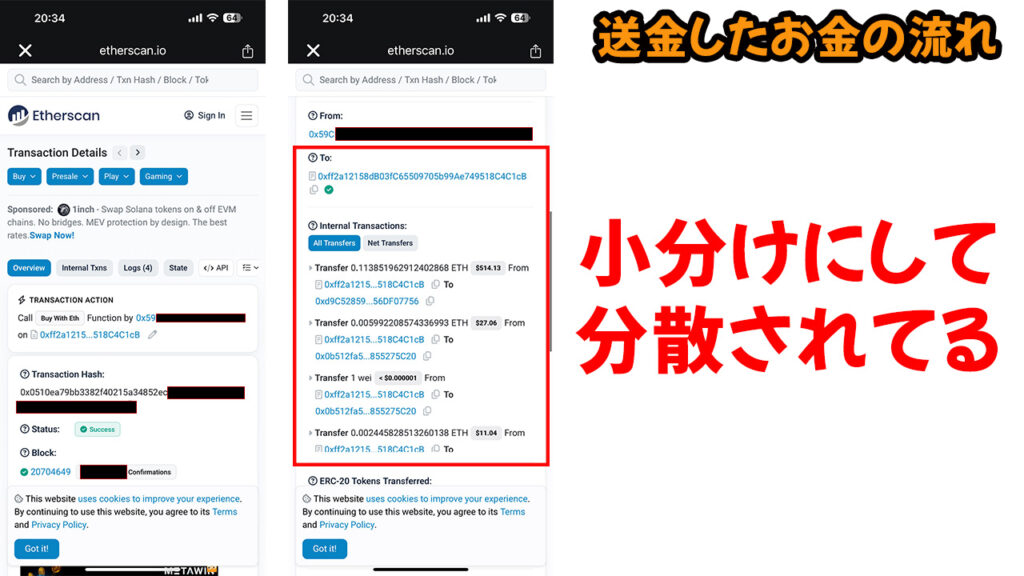Switch to the Internal Txns tab

coord(84,268)
